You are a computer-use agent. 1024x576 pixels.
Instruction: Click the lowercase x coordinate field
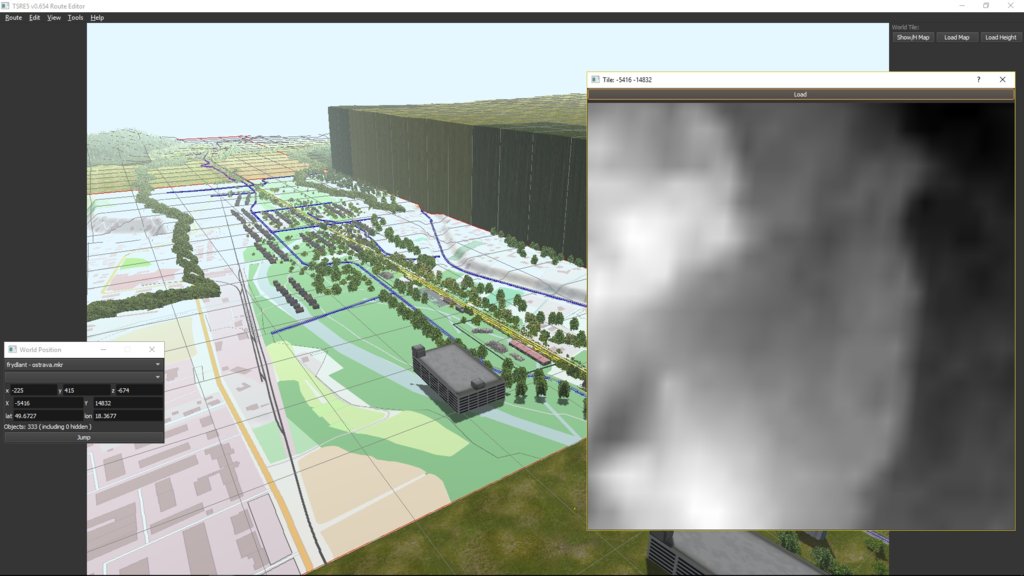pos(32,390)
